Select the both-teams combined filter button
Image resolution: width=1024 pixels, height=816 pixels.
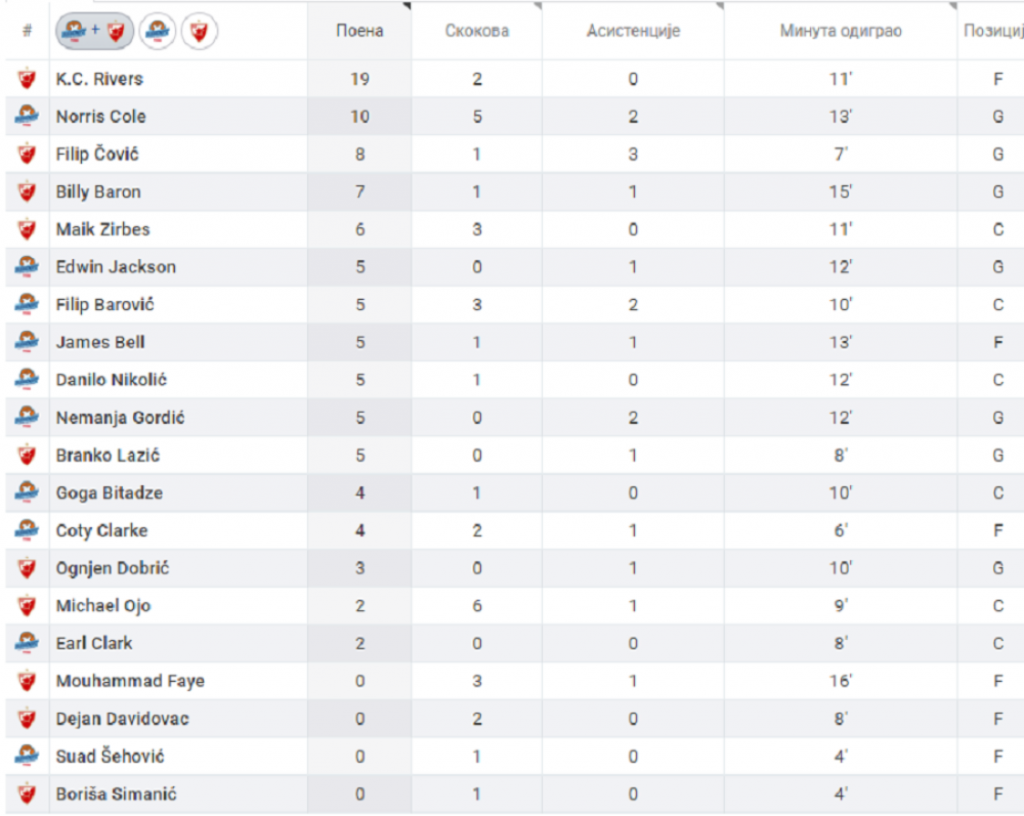(95, 31)
